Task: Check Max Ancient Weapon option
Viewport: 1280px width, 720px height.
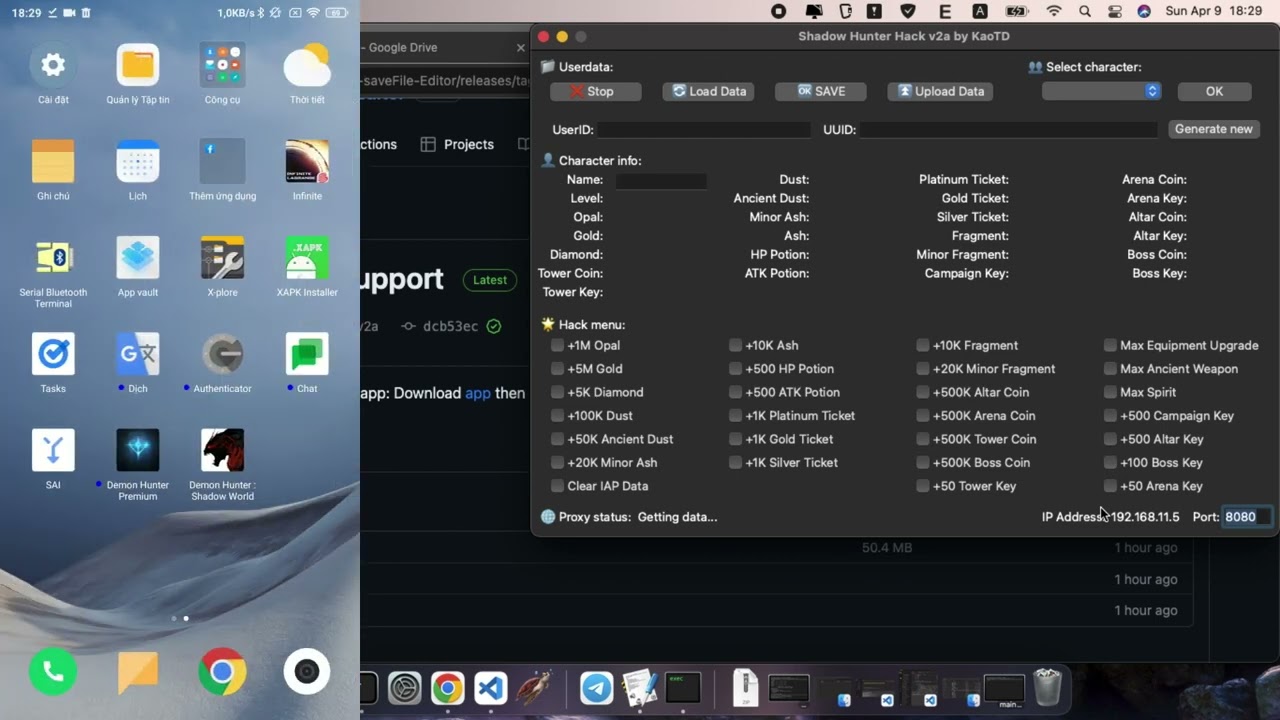Action: (1110, 369)
